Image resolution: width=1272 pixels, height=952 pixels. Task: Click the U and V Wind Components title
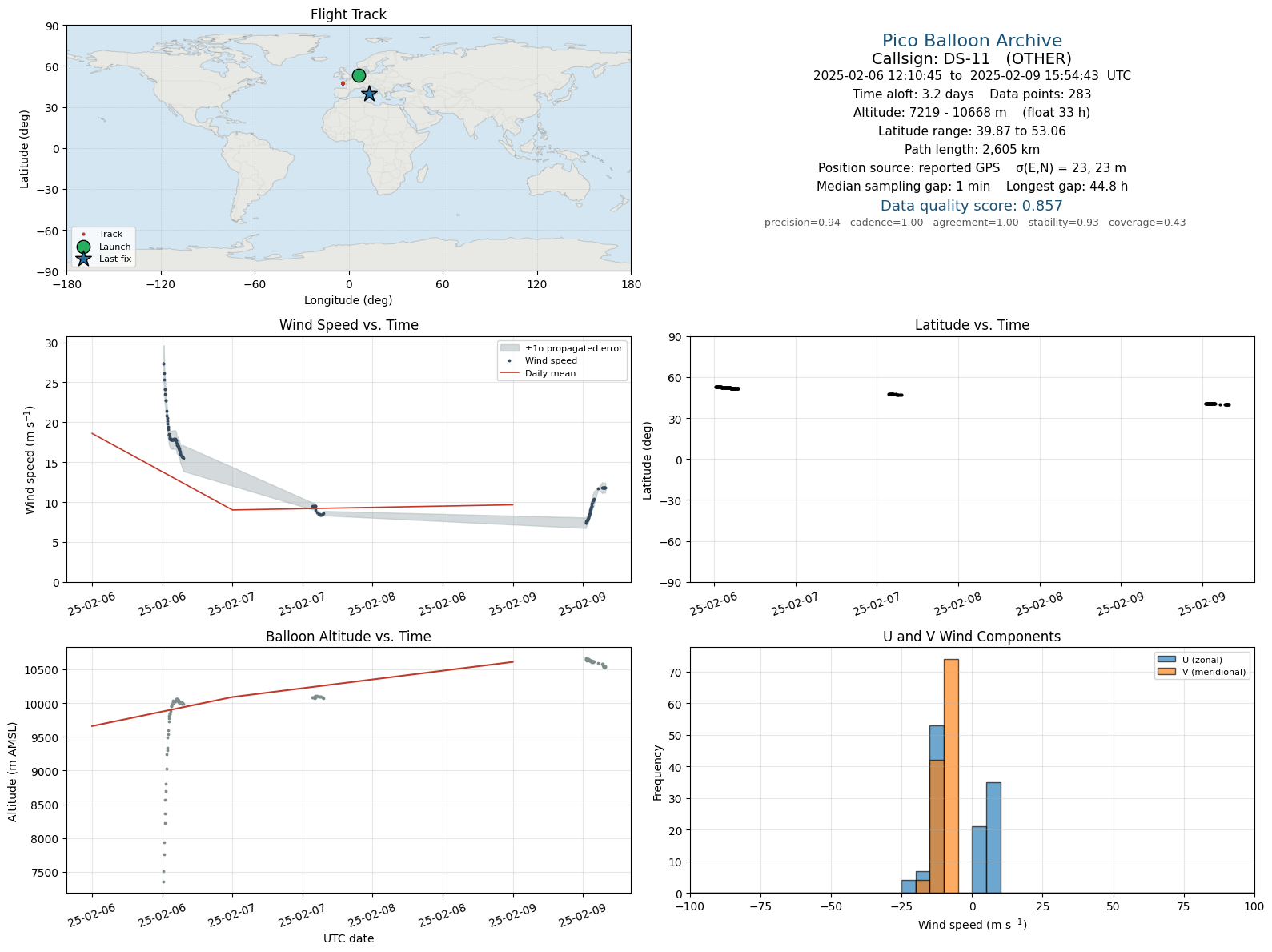click(972, 637)
